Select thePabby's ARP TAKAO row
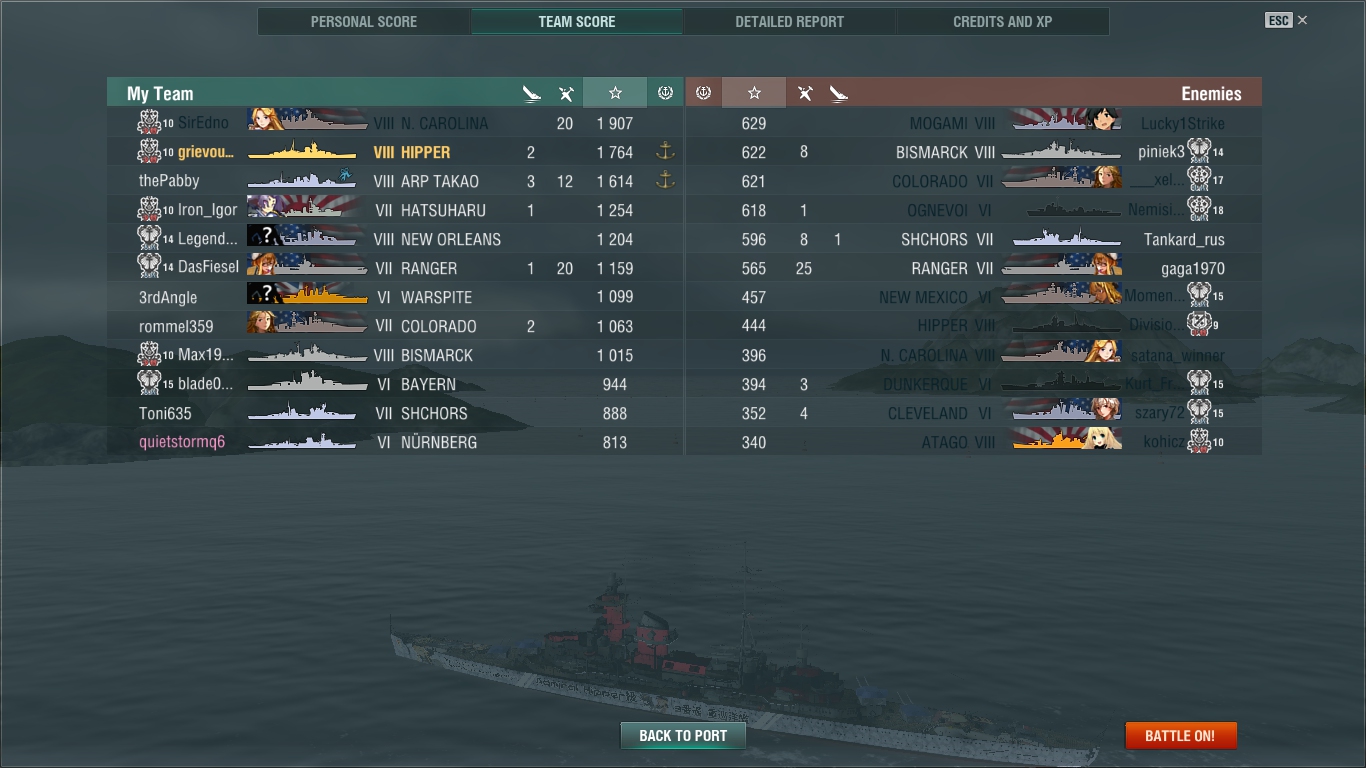 395,181
